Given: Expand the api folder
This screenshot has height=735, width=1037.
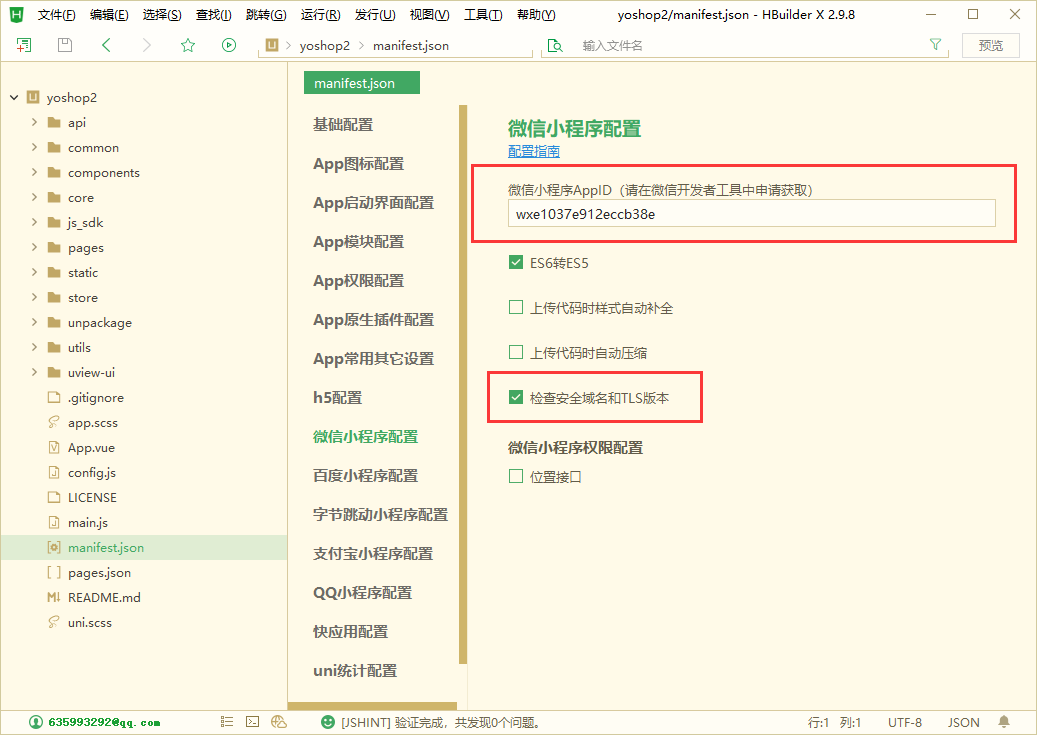Looking at the screenshot, I should (34, 122).
